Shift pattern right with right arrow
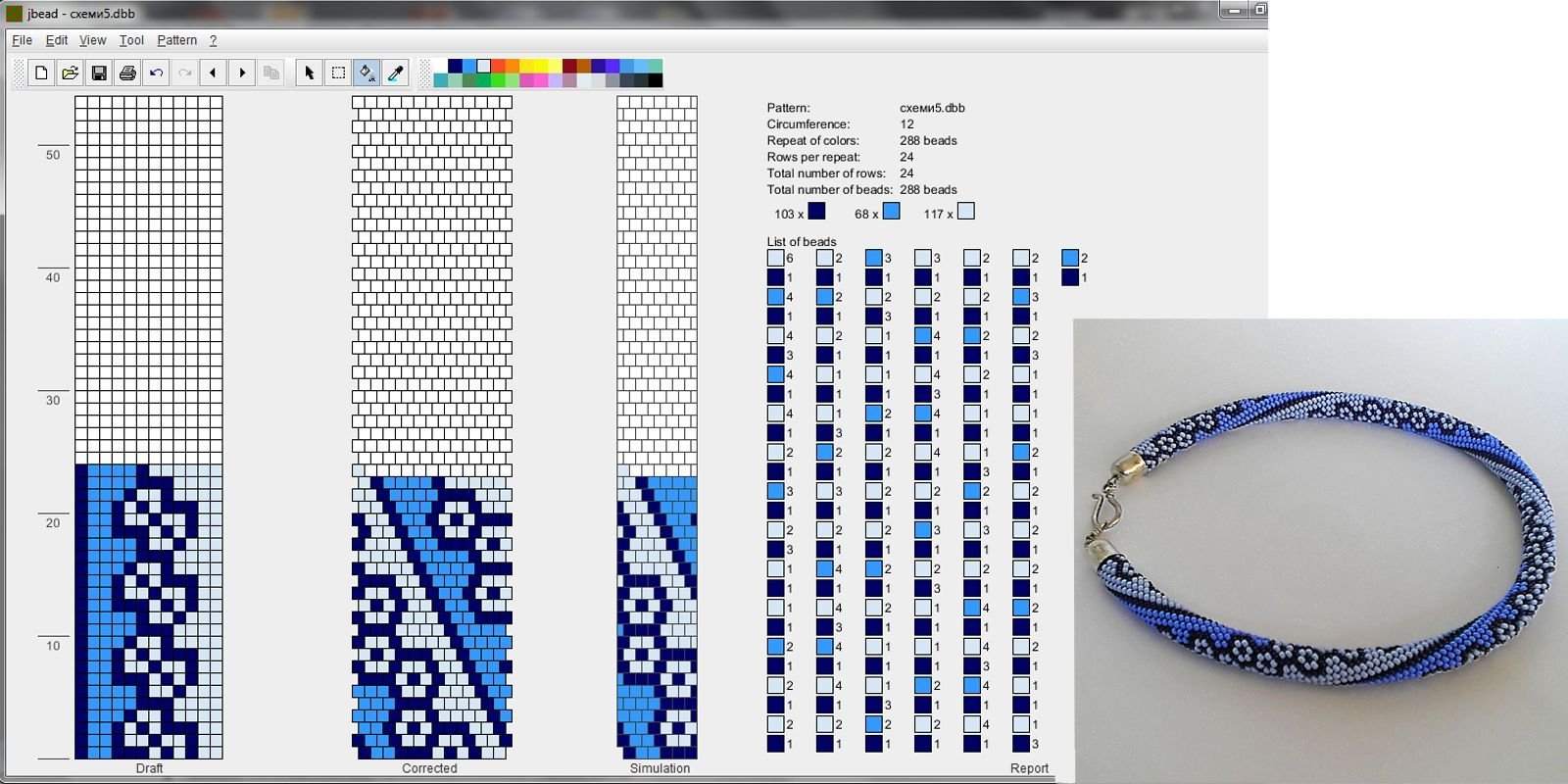Viewport: 1568px width, 784px height. 242,73
